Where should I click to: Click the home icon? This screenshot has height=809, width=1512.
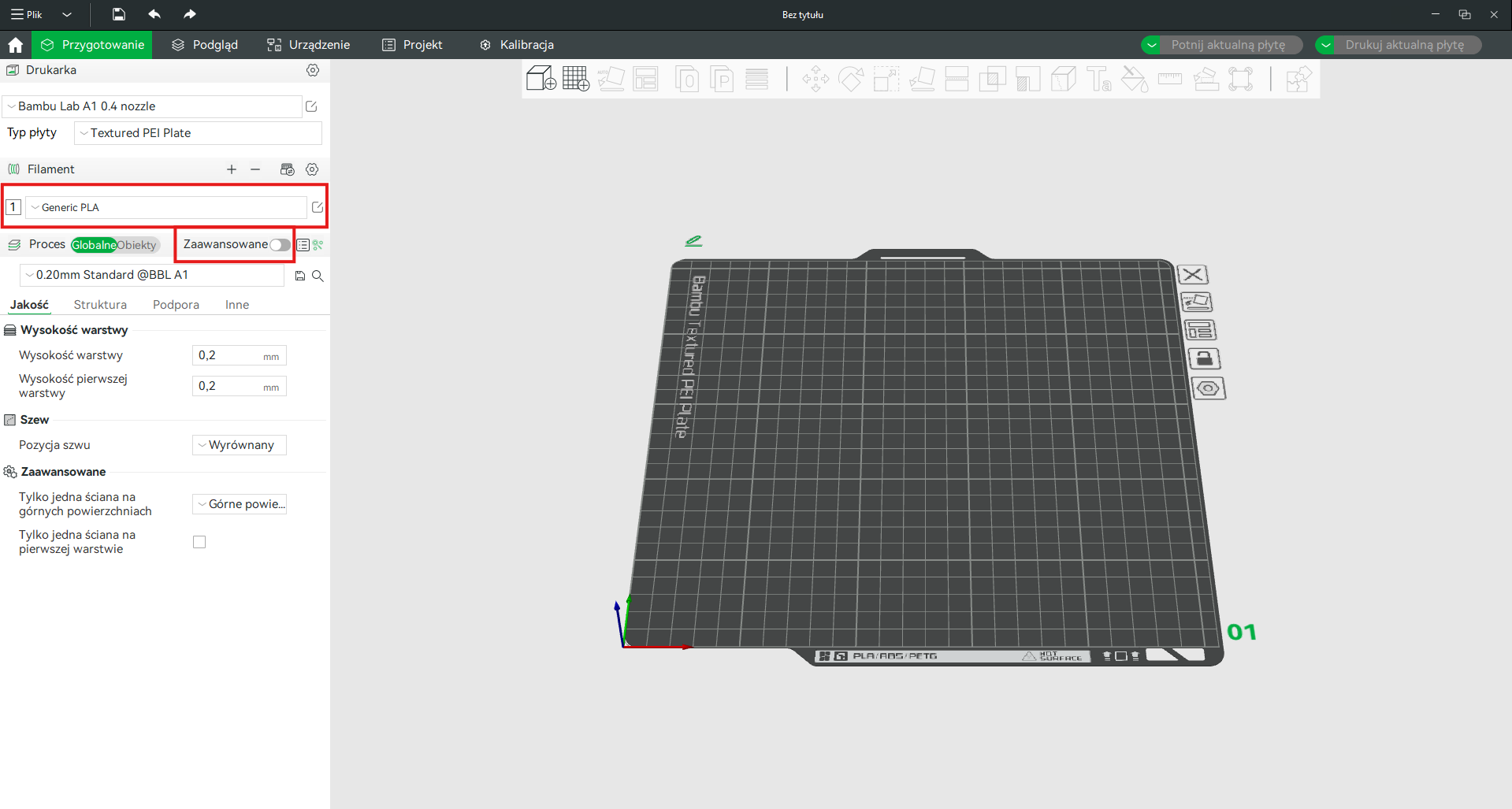tap(15, 45)
